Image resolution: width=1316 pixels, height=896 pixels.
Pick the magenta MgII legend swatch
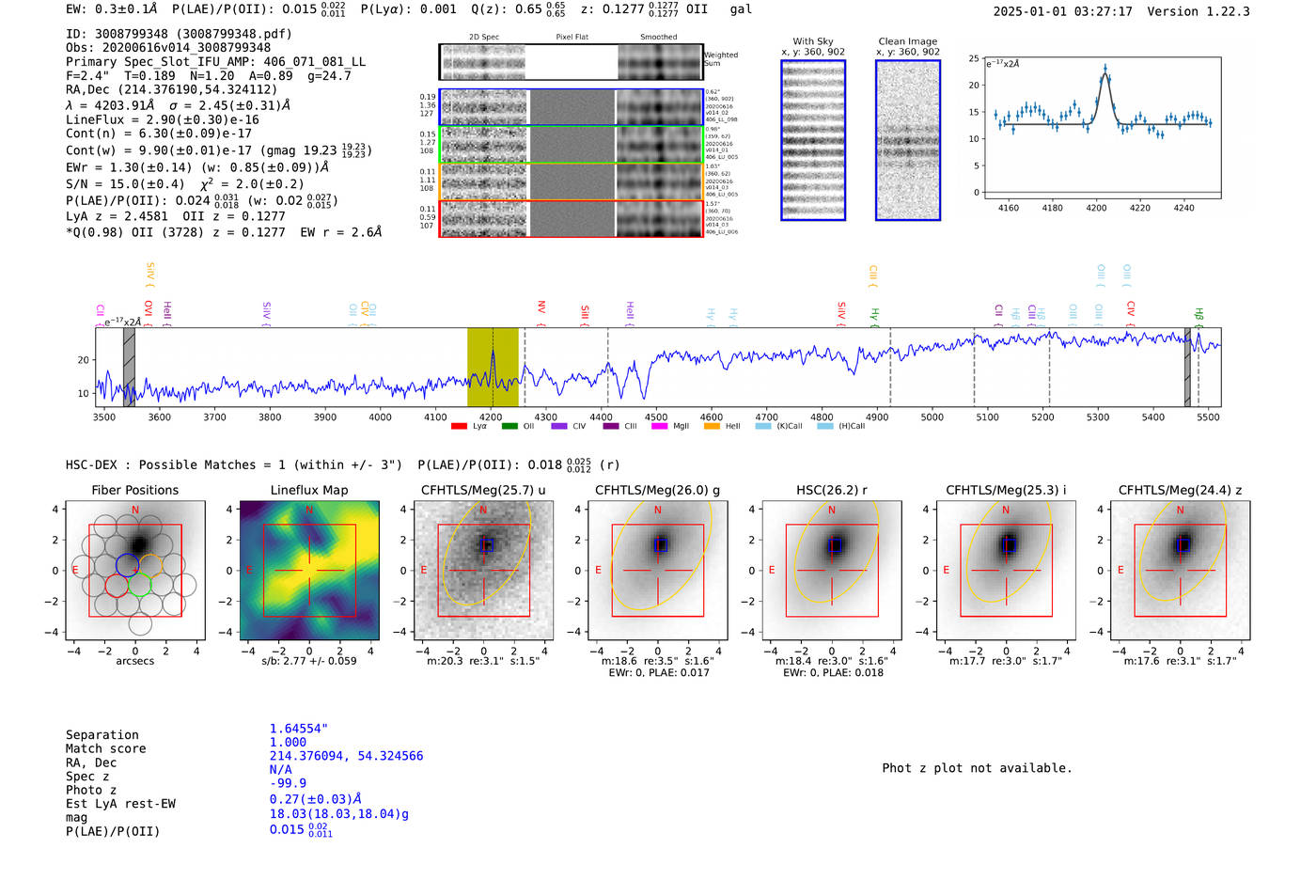(x=659, y=426)
